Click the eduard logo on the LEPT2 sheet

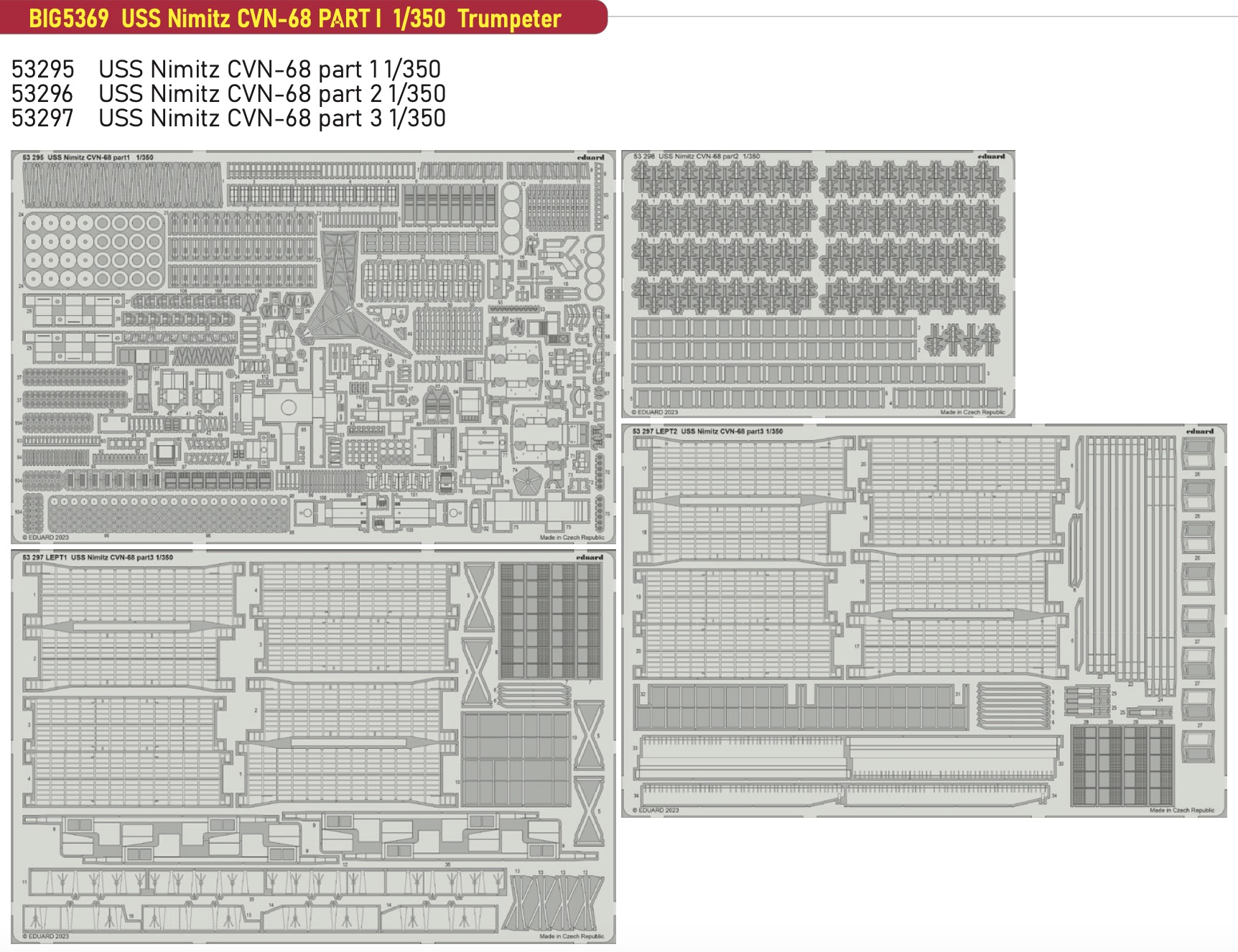click(1199, 431)
